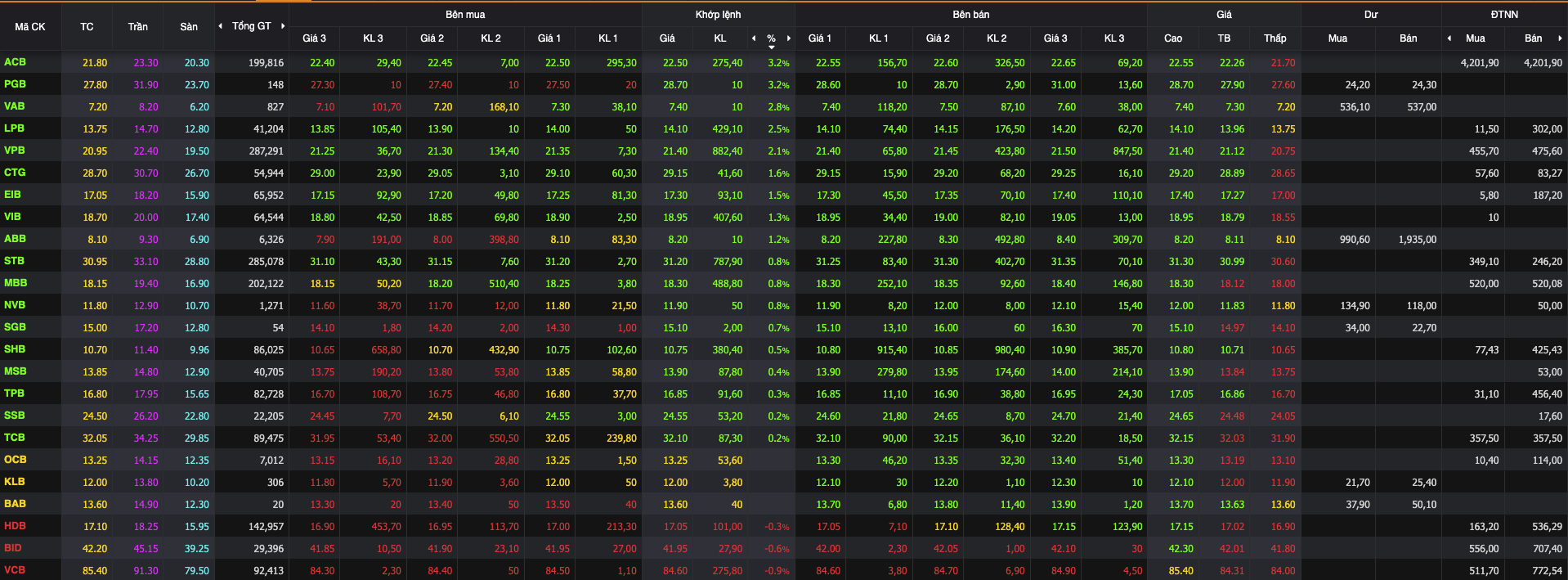Click the right arrow after Tổng GT header
The height and width of the screenshot is (580, 1568).
coord(283,26)
